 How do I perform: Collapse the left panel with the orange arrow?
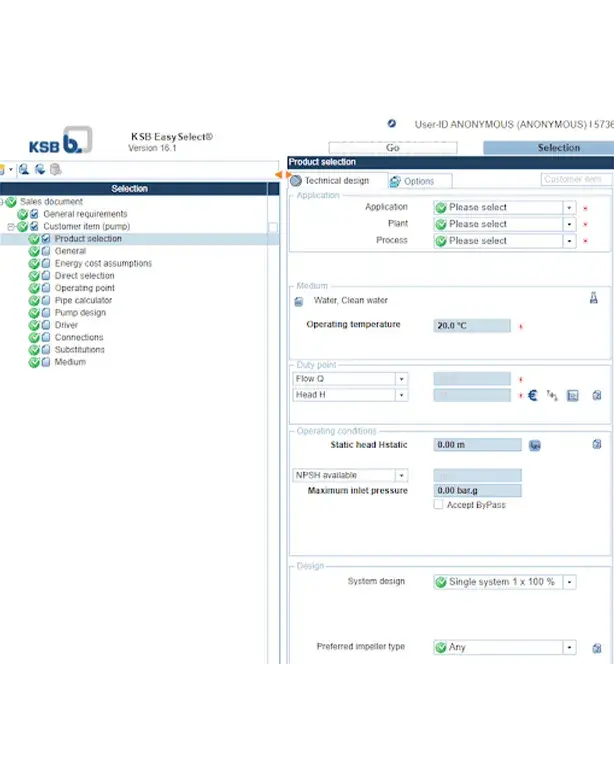[x=279, y=174]
